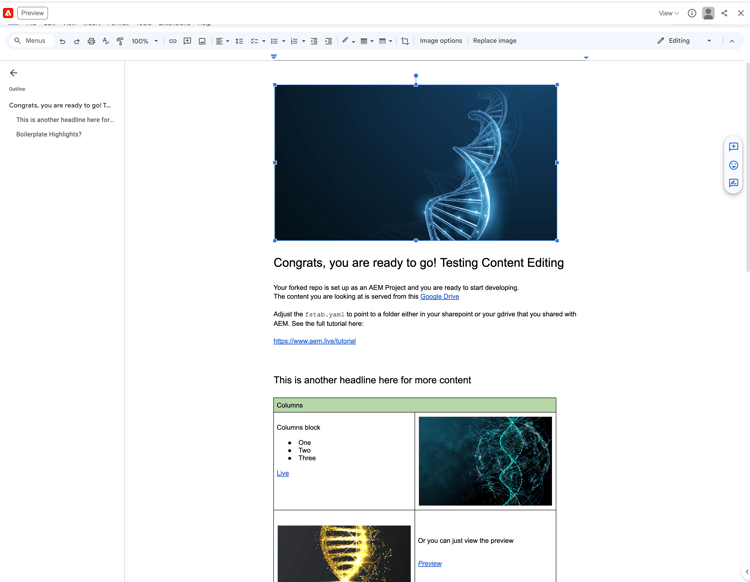Open the checklist dropdown arrow
Image resolution: width=750 pixels, height=582 pixels.
coord(264,41)
